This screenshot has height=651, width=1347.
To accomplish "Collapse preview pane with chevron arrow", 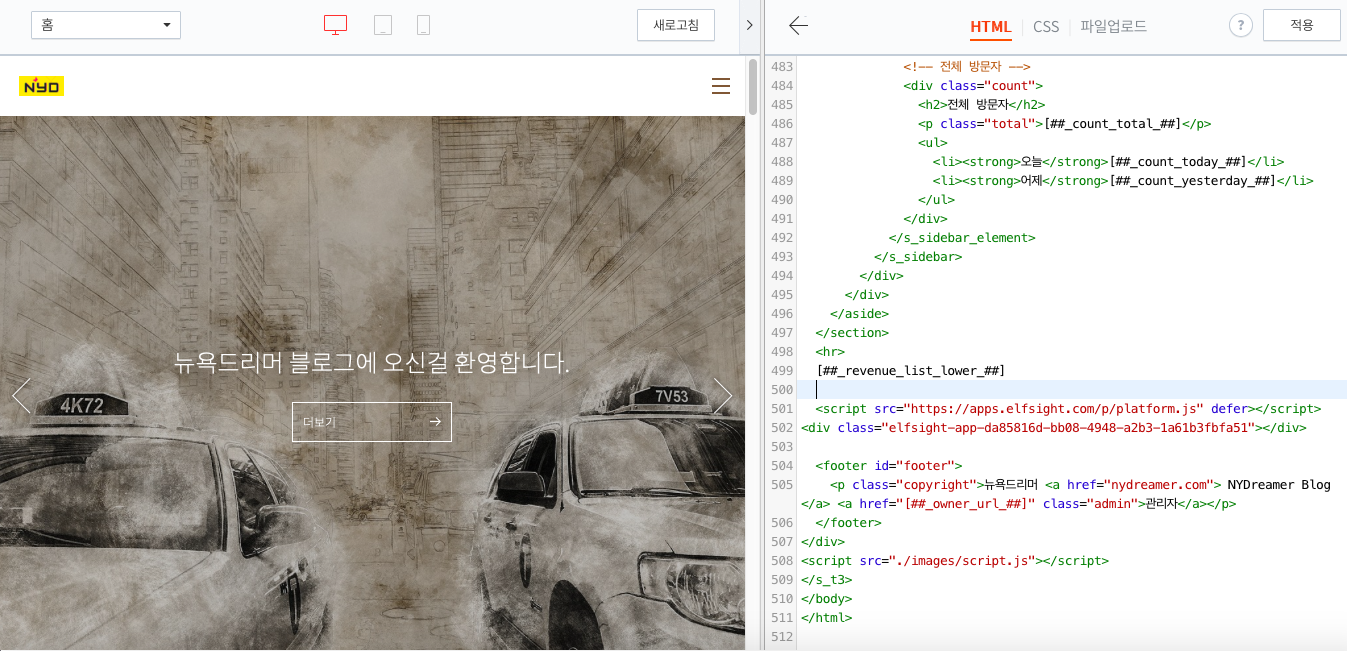I will (x=750, y=25).
